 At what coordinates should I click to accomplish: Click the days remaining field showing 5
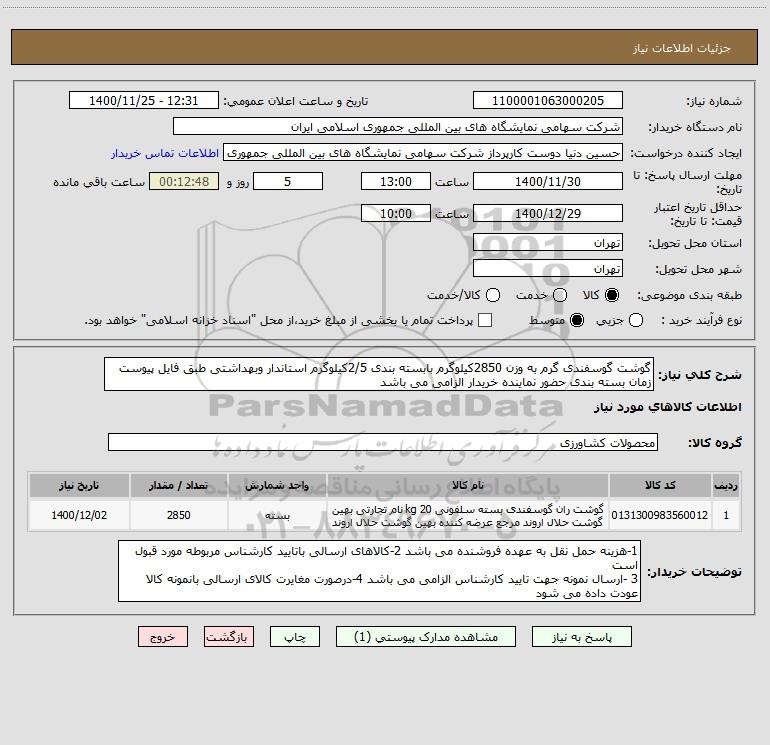288,182
